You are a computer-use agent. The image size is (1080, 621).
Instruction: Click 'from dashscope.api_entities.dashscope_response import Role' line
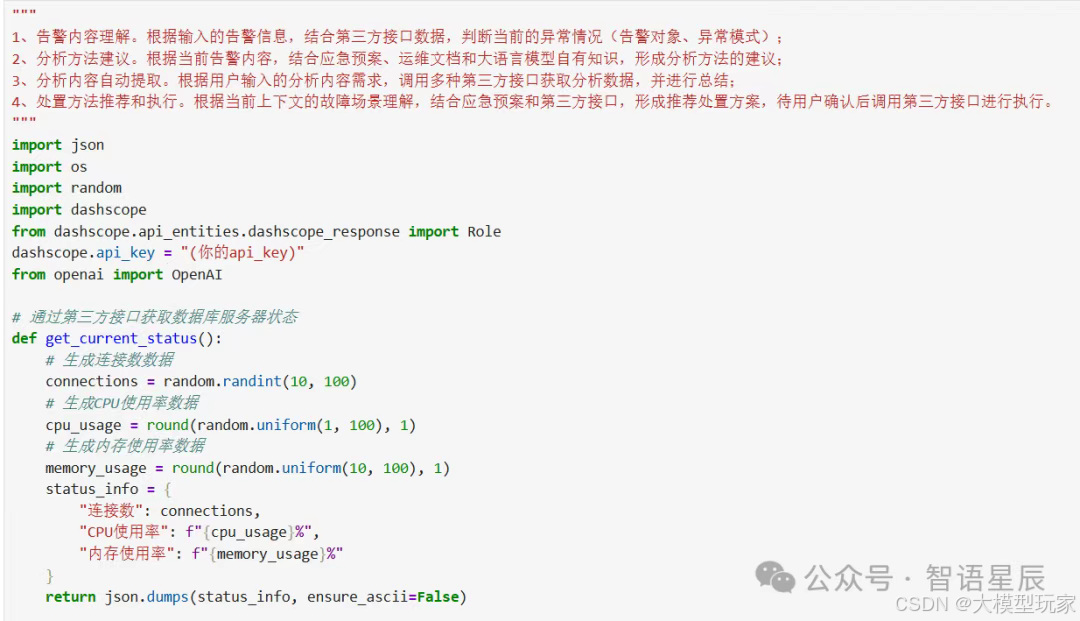[x=256, y=231]
